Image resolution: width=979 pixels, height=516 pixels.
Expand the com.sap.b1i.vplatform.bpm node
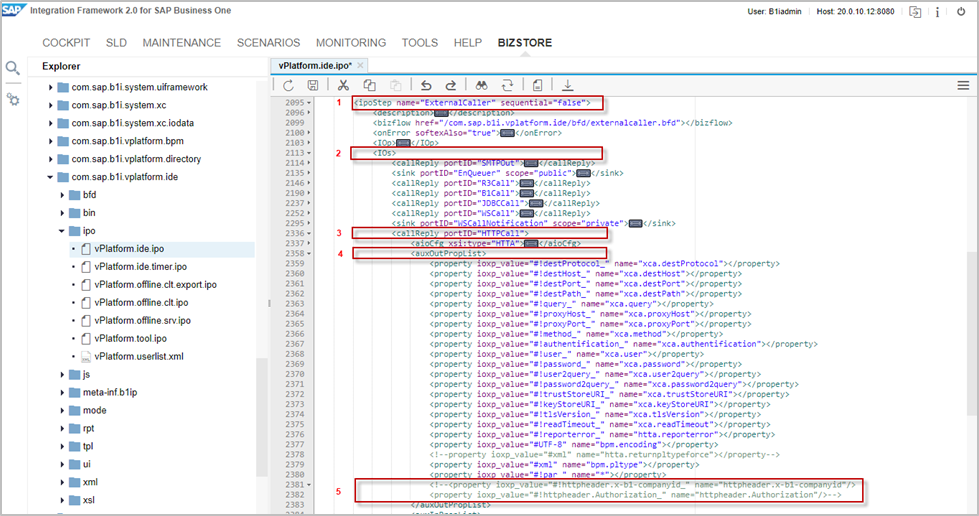click(51, 141)
